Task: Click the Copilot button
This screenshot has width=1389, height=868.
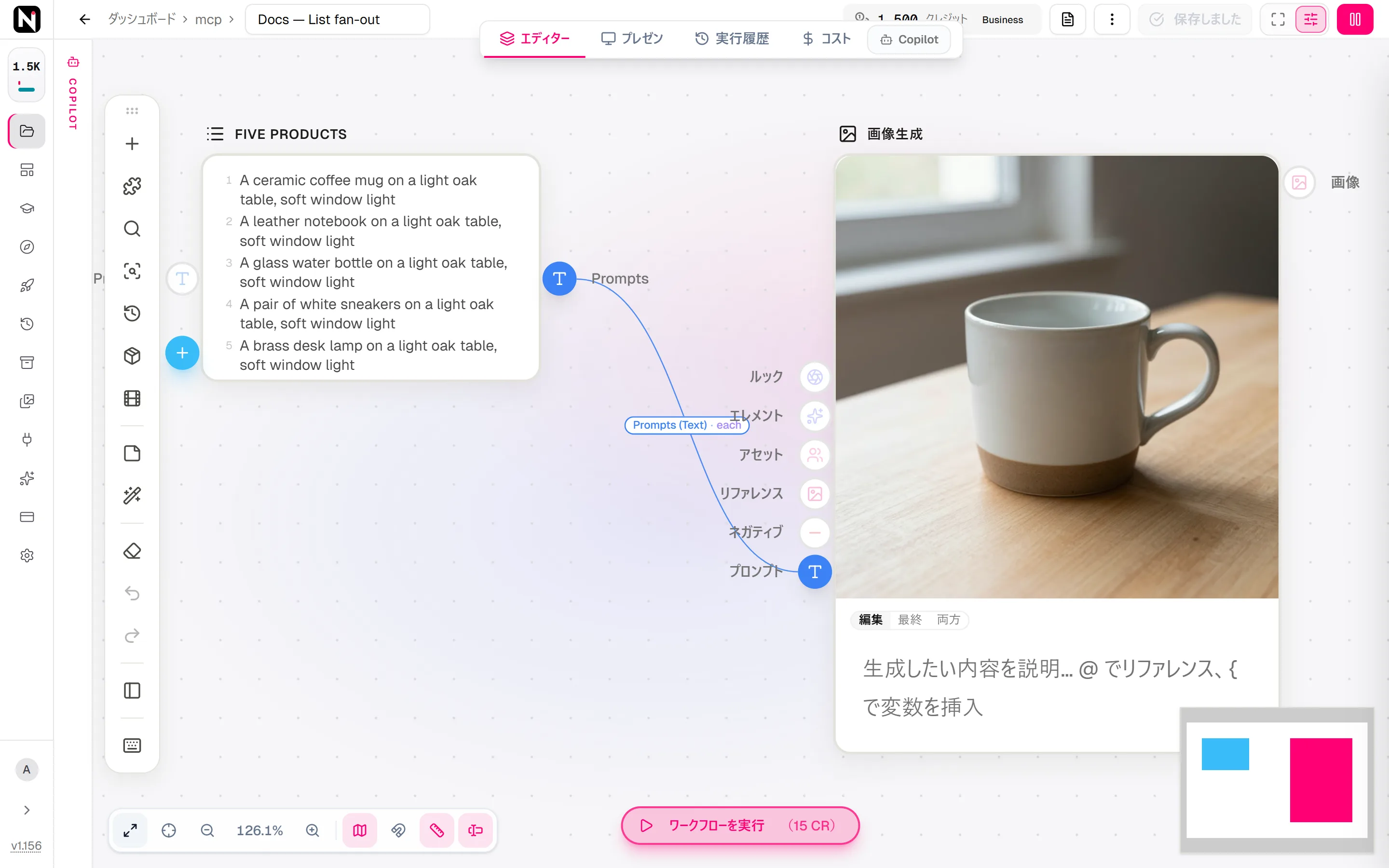Action: [909, 40]
